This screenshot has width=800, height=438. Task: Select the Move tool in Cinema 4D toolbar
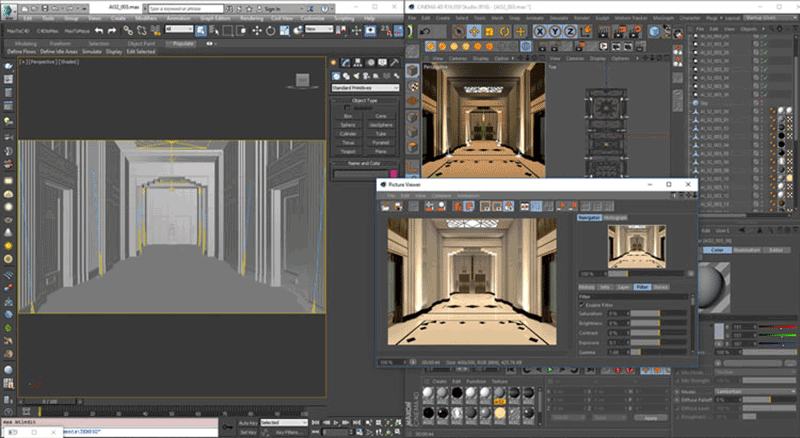tap(474, 32)
